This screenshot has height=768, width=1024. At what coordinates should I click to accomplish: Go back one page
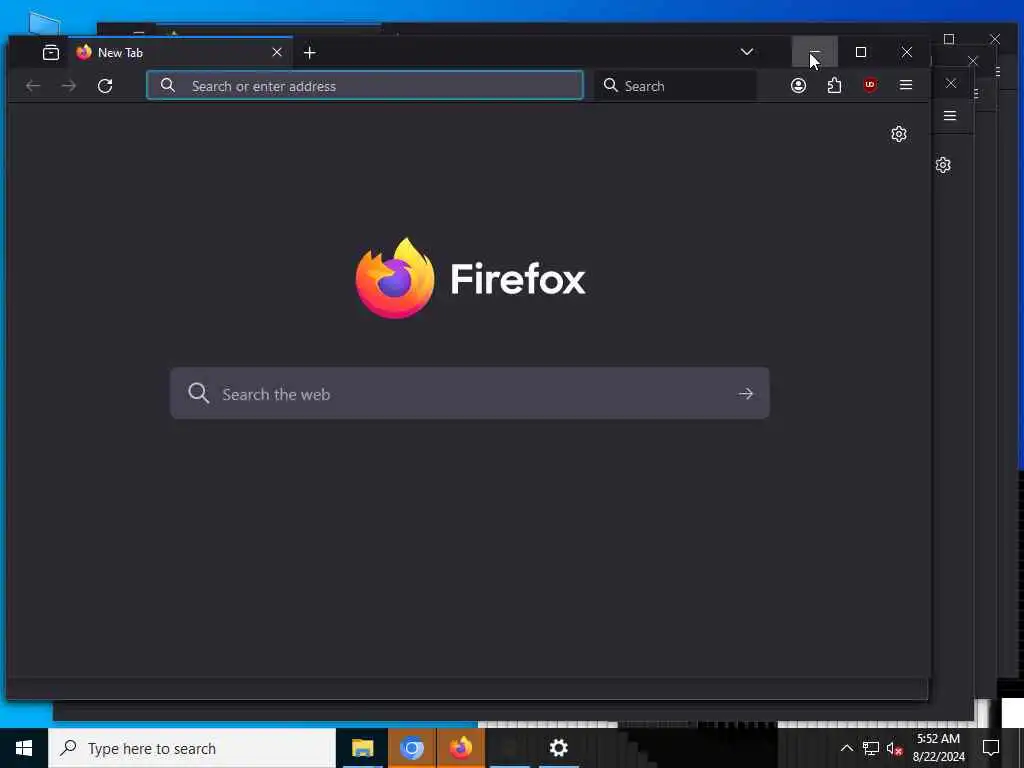[x=33, y=86]
